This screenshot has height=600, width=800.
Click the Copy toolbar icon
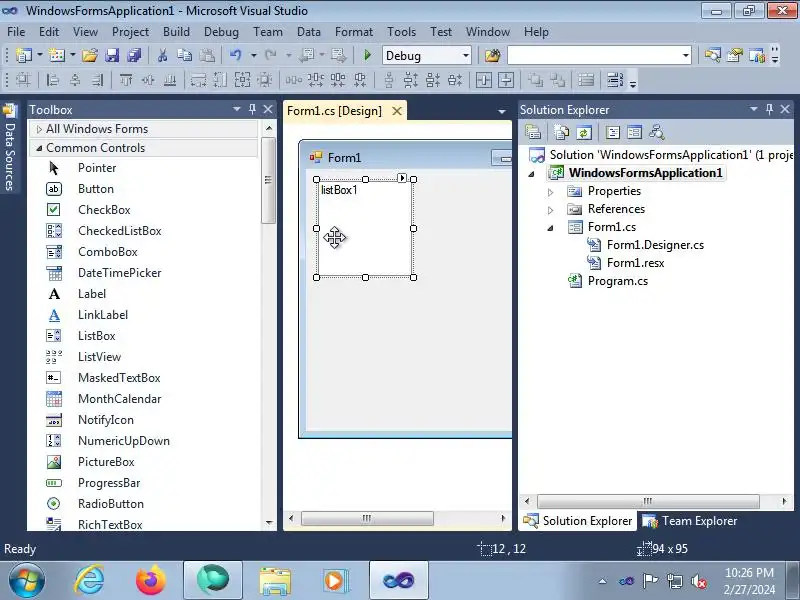point(184,55)
